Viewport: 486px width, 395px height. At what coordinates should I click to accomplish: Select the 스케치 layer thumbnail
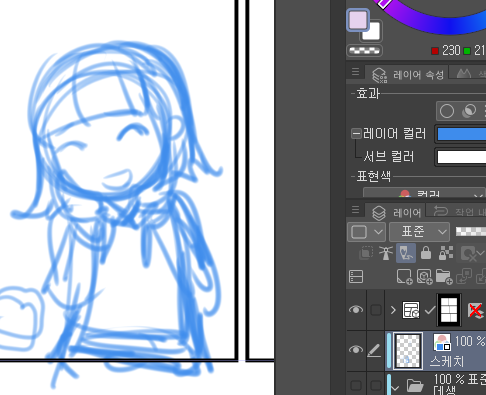tap(408, 350)
